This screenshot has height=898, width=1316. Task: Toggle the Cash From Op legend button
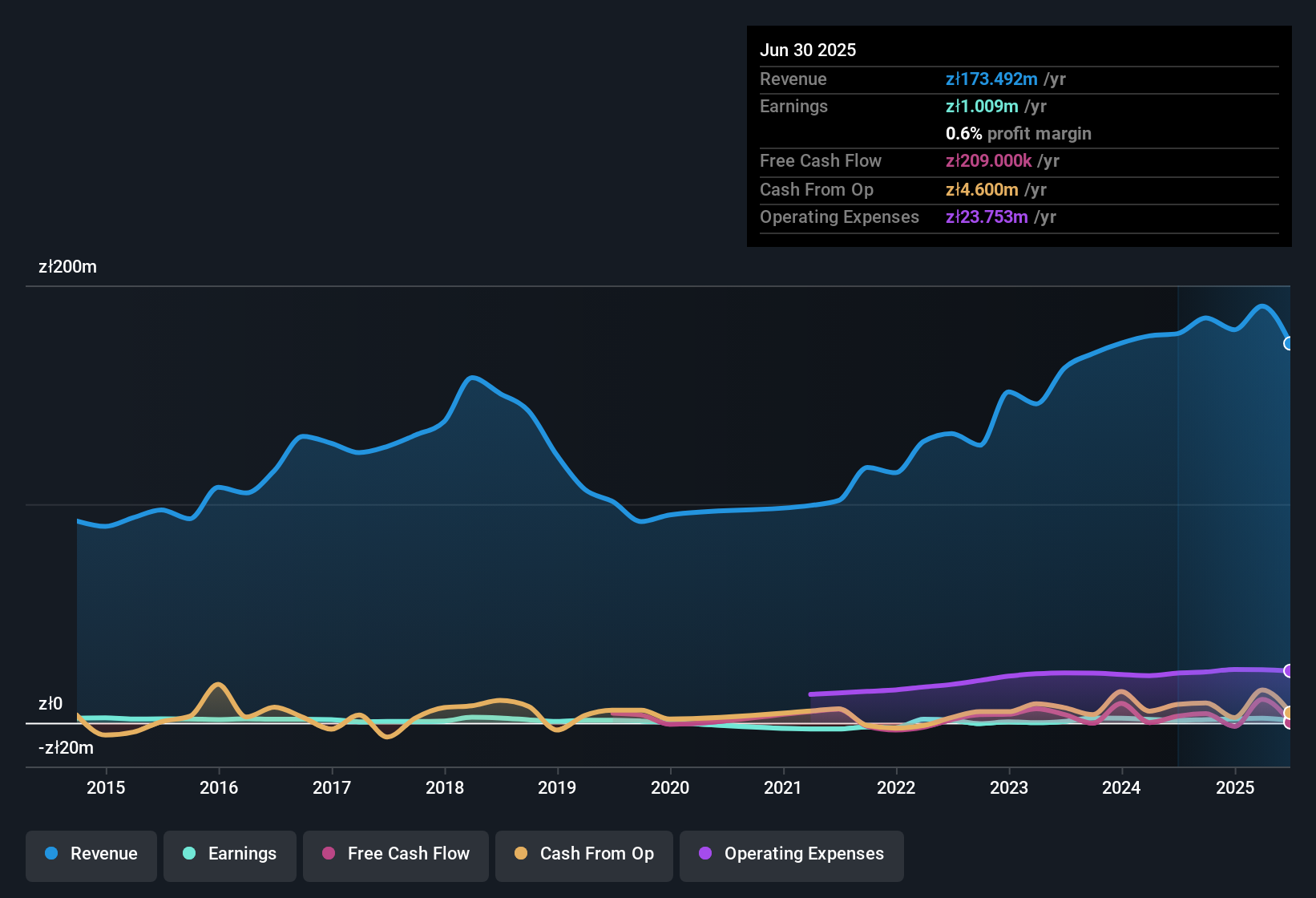click(x=584, y=856)
